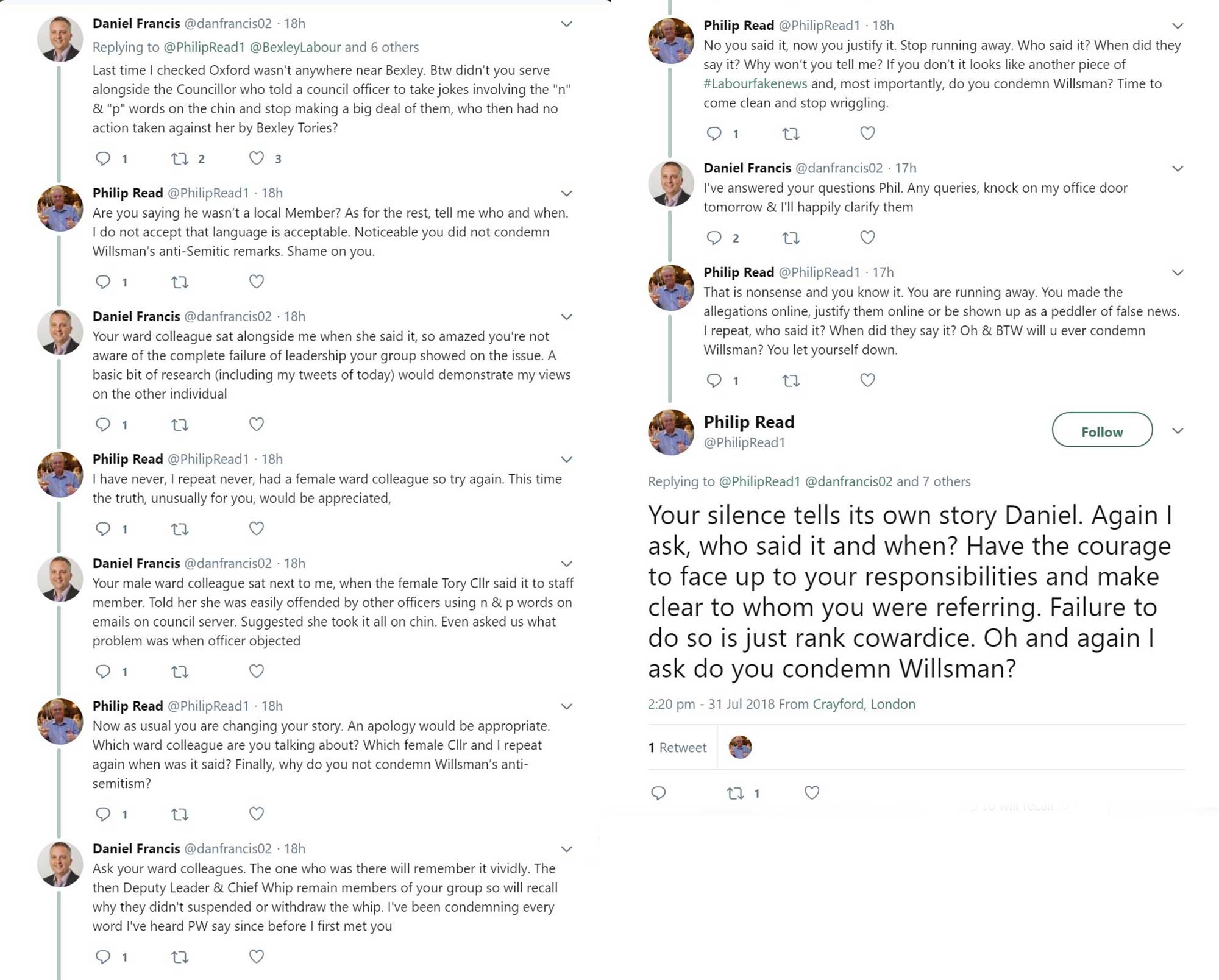Image resolution: width=1219 pixels, height=980 pixels.
Task: Open the Crayford, London location link
Action: 864,704
